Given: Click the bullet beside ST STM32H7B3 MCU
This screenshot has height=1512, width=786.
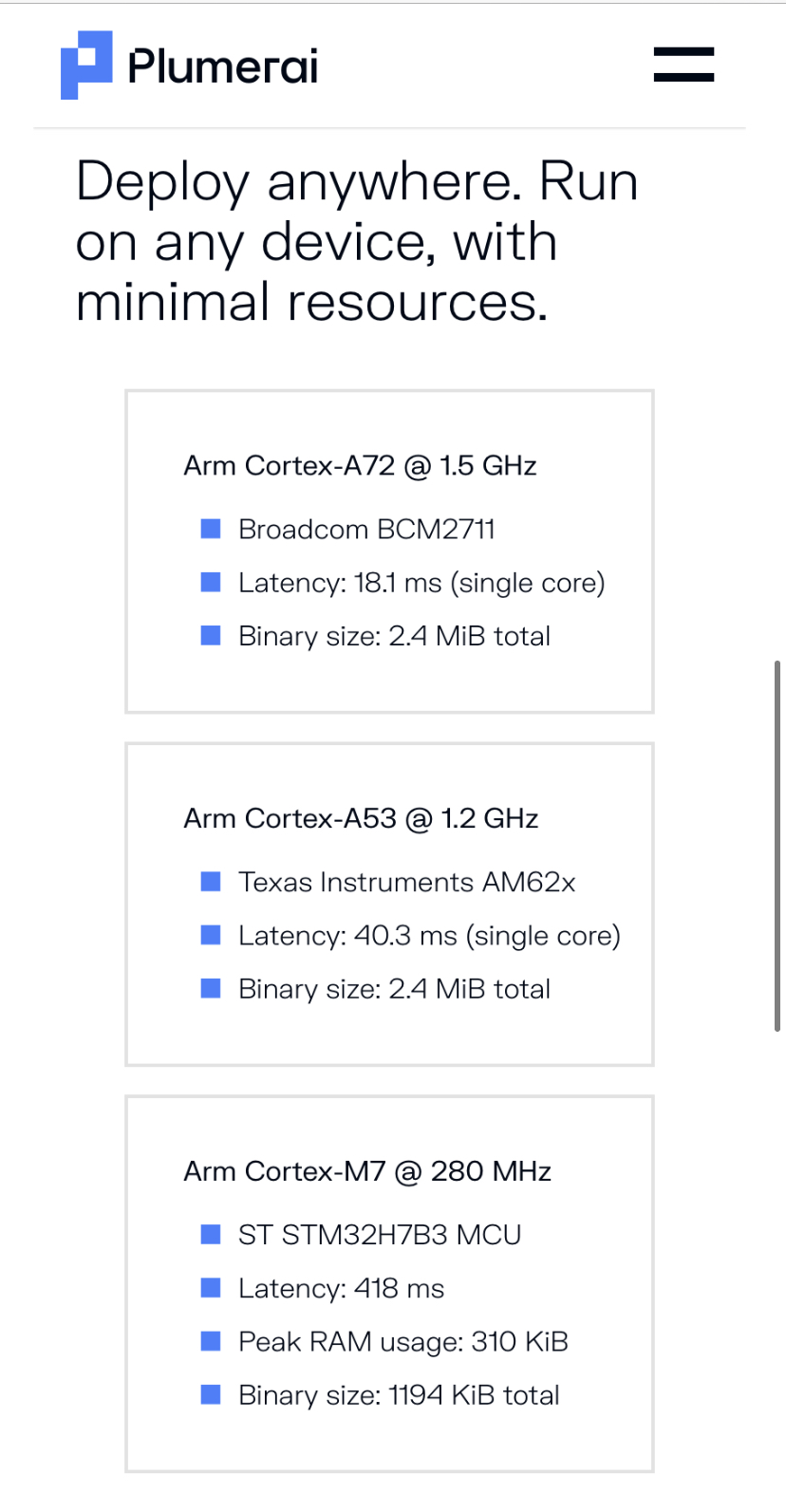Looking at the screenshot, I should 211,1234.
